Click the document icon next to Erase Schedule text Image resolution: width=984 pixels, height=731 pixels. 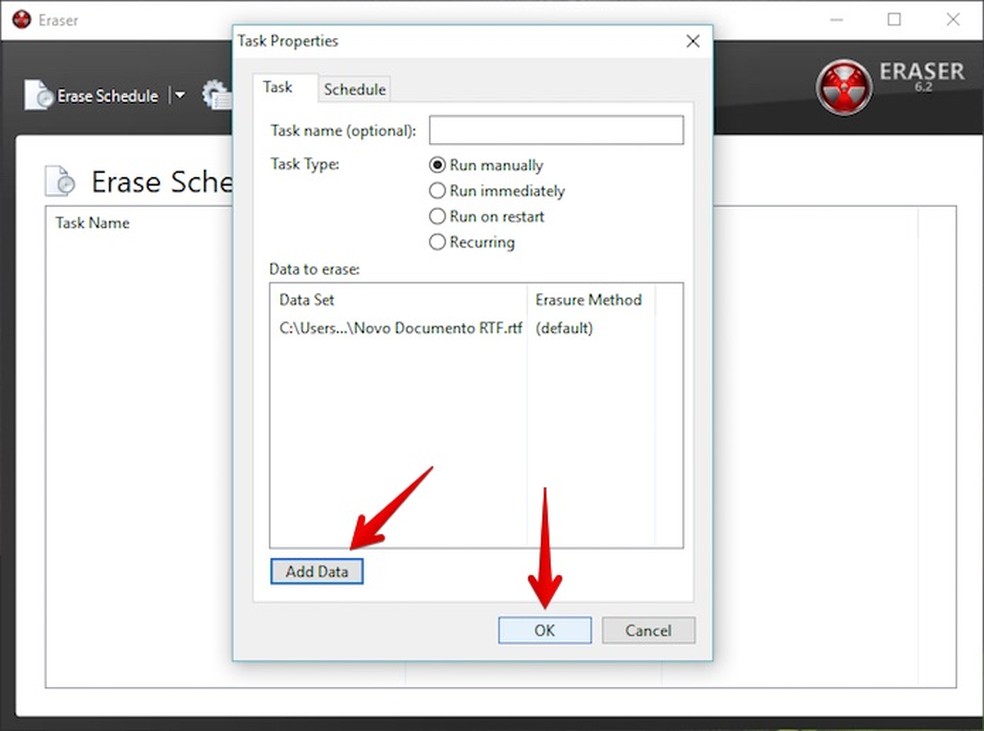[60, 180]
